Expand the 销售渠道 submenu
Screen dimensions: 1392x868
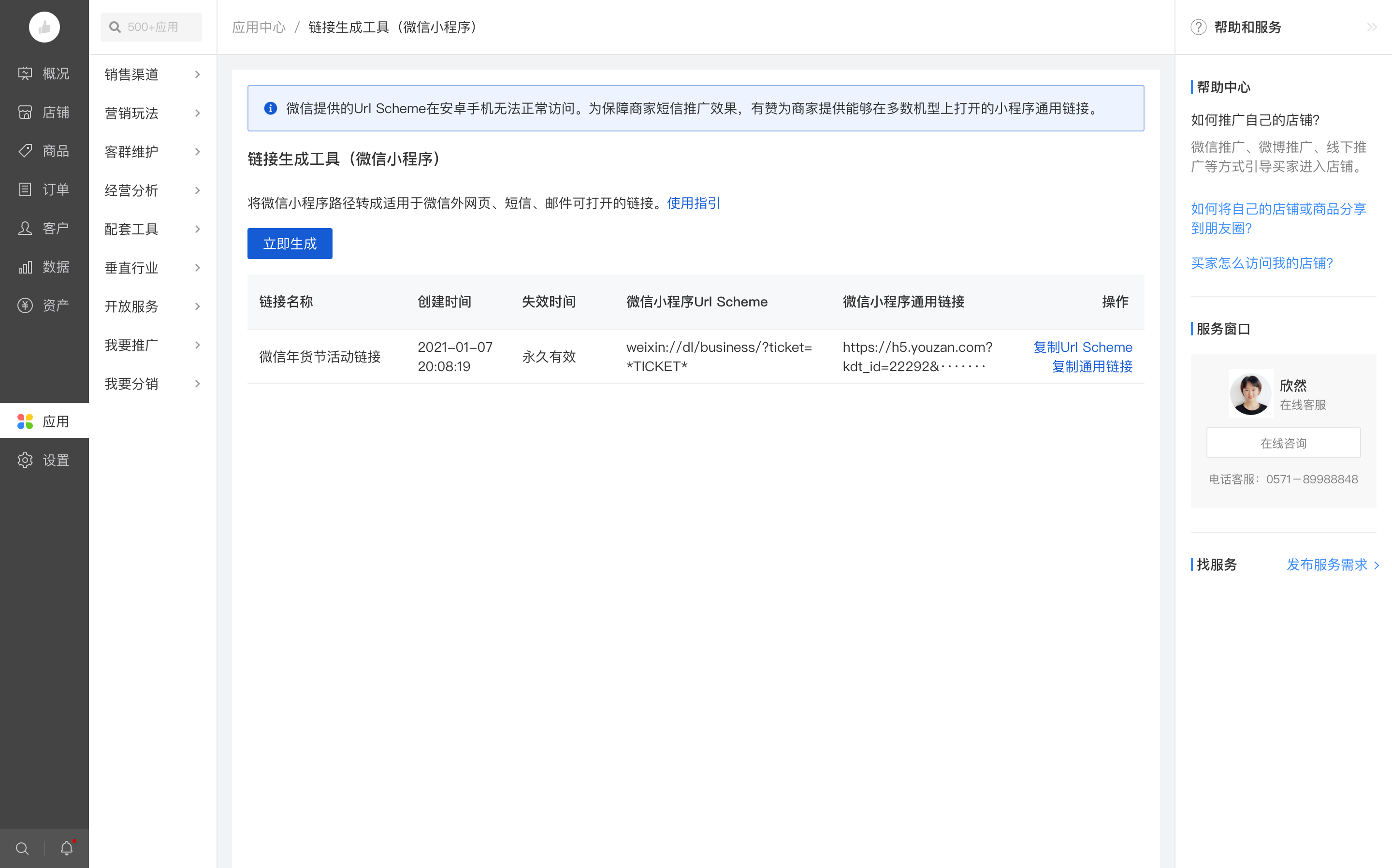pyautogui.click(x=153, y=74)
